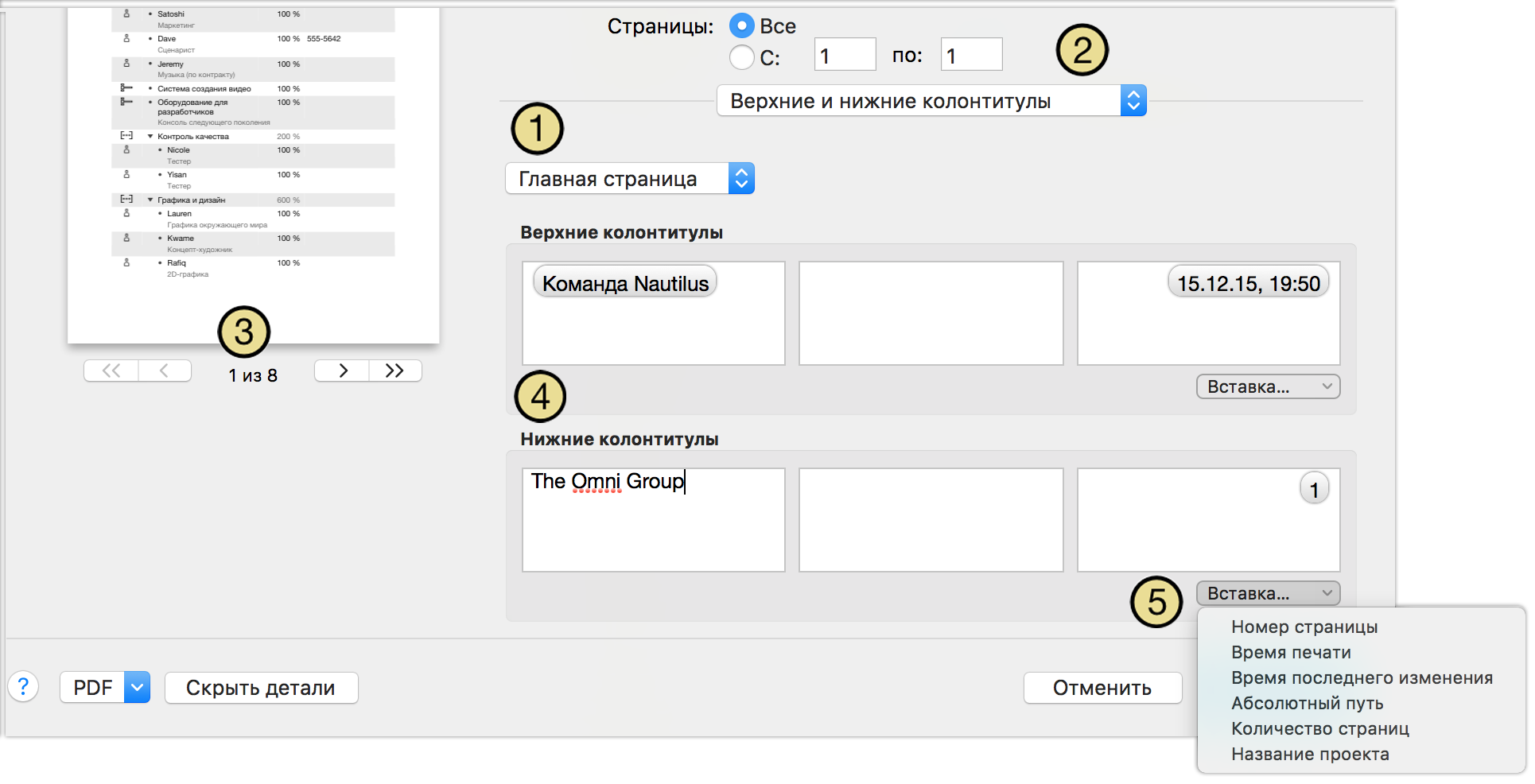This screenshot has width=1535, height=784.
Task: Click the 'Нижние колонтитулы' heading
Action: pos(620,439)
